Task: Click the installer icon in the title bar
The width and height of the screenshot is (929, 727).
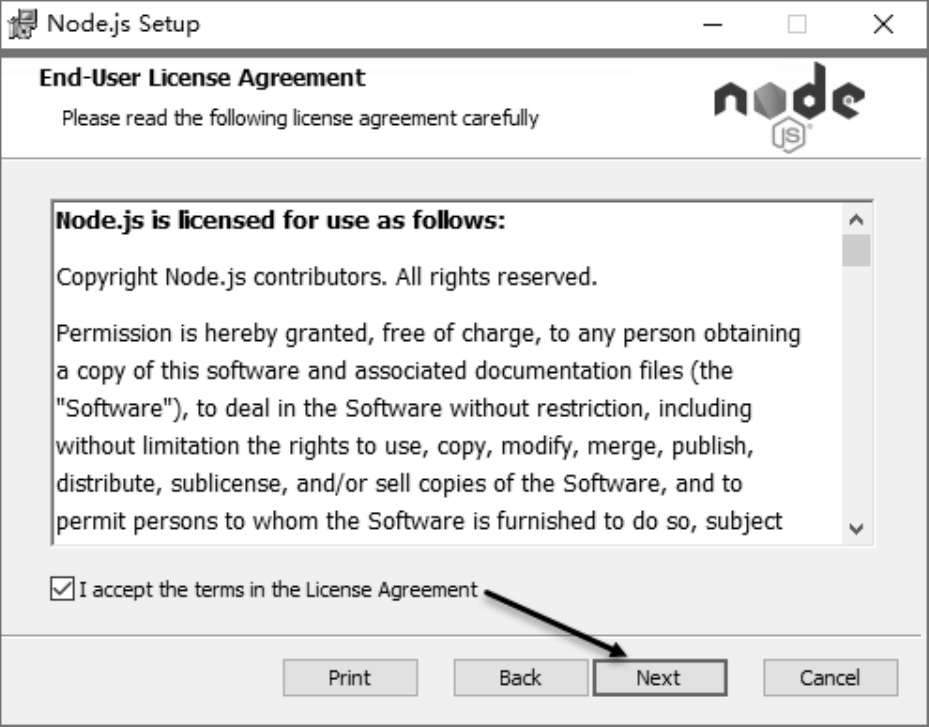Action: [x=22, y=24]
